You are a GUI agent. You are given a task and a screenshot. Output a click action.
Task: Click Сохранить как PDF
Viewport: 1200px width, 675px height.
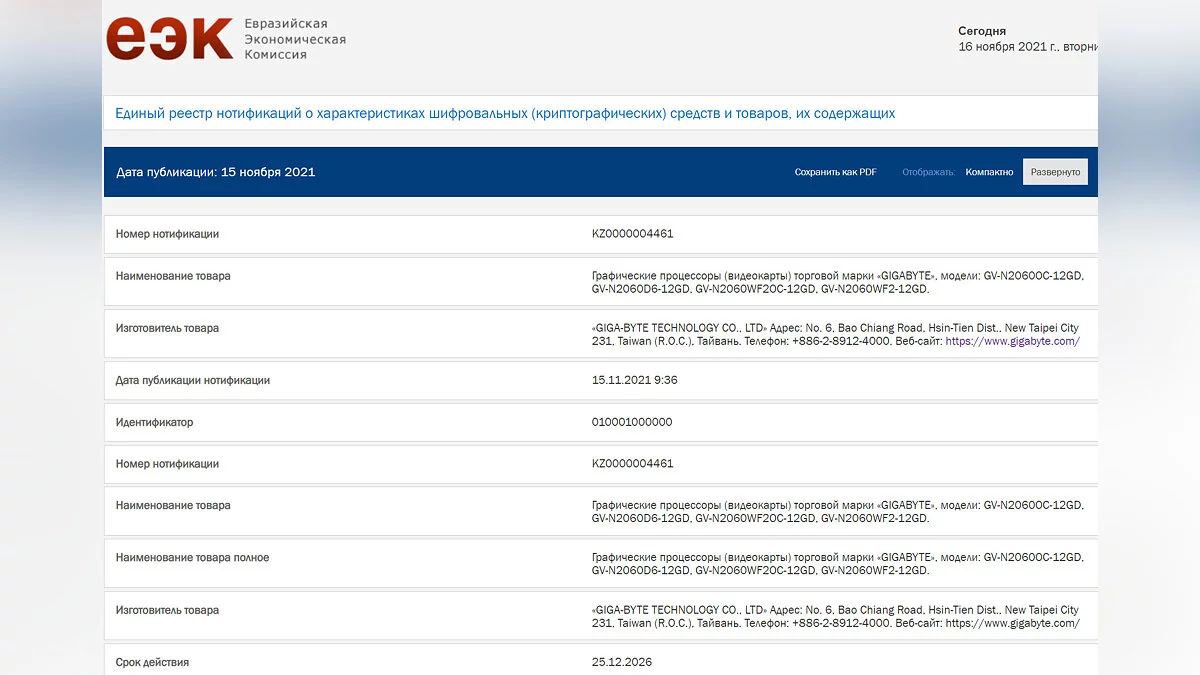(835, 172)
